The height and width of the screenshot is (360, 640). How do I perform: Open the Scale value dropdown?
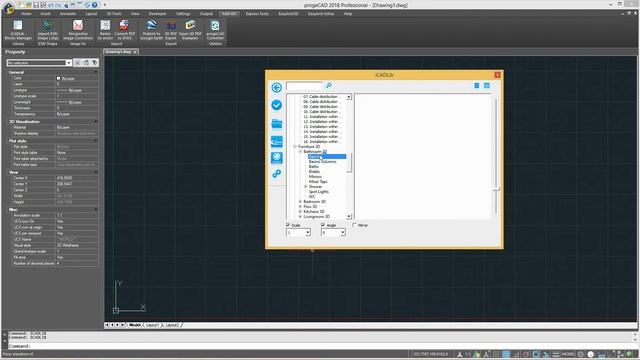coord(307,233)
